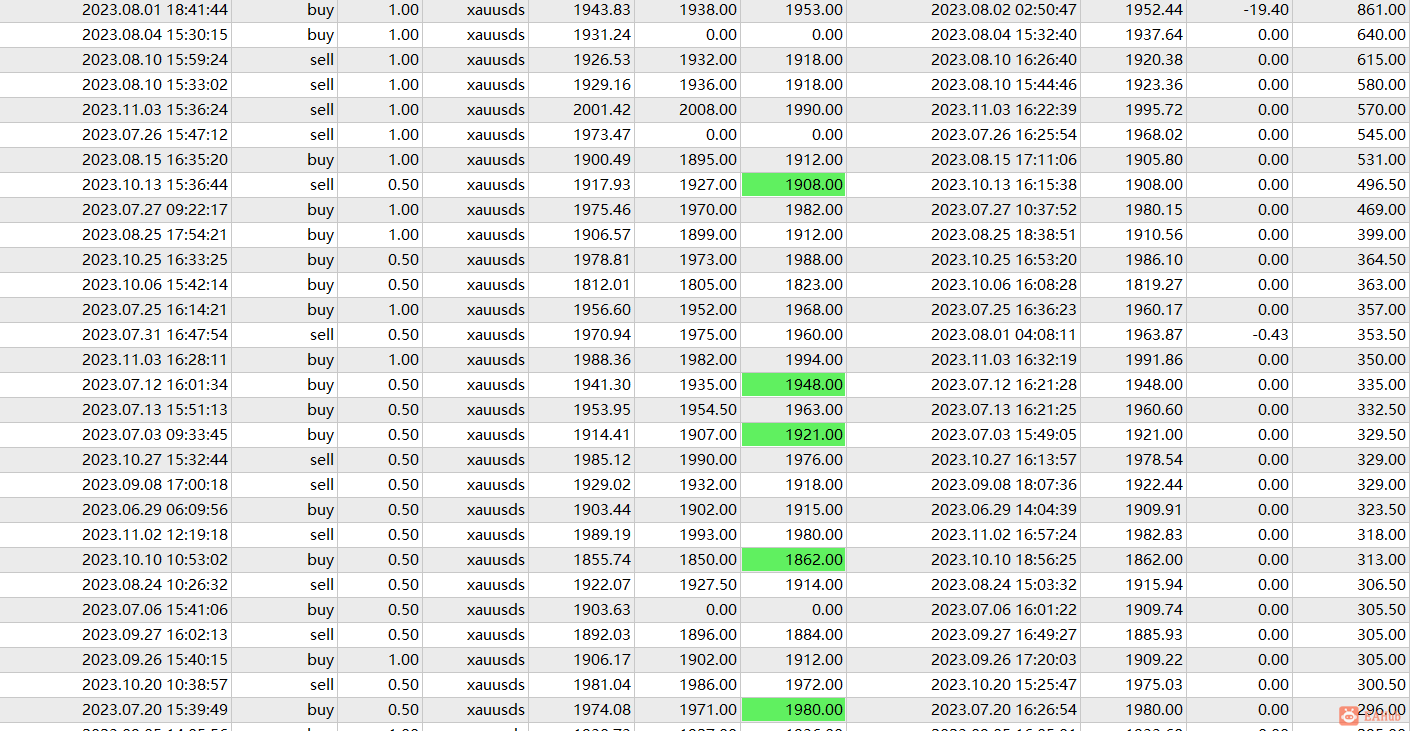Select the profit cell 570.00
Image resolution: width=1410 pixels, height=731 pixels.
point(1382,110)
